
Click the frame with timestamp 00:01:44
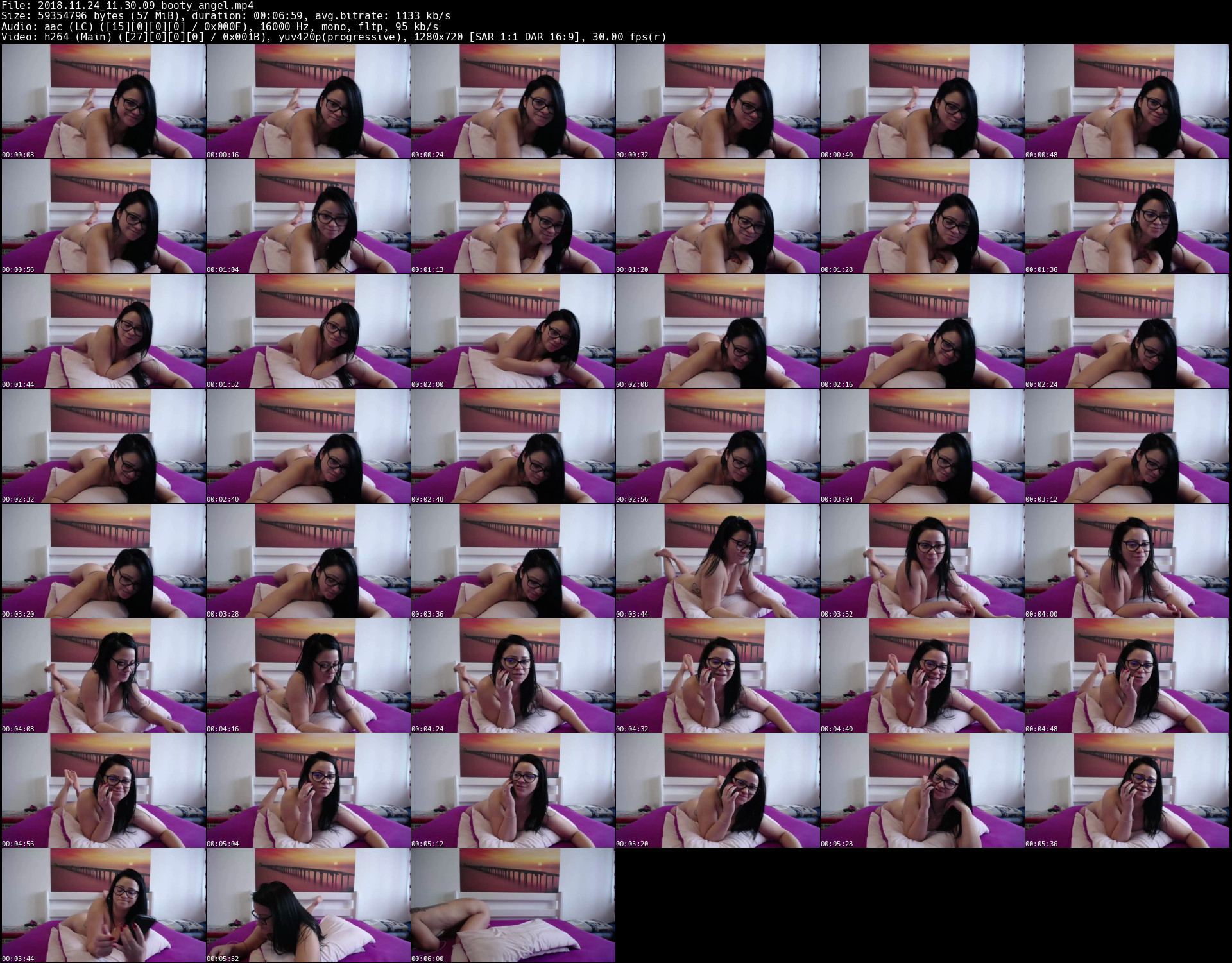(103, 331)
